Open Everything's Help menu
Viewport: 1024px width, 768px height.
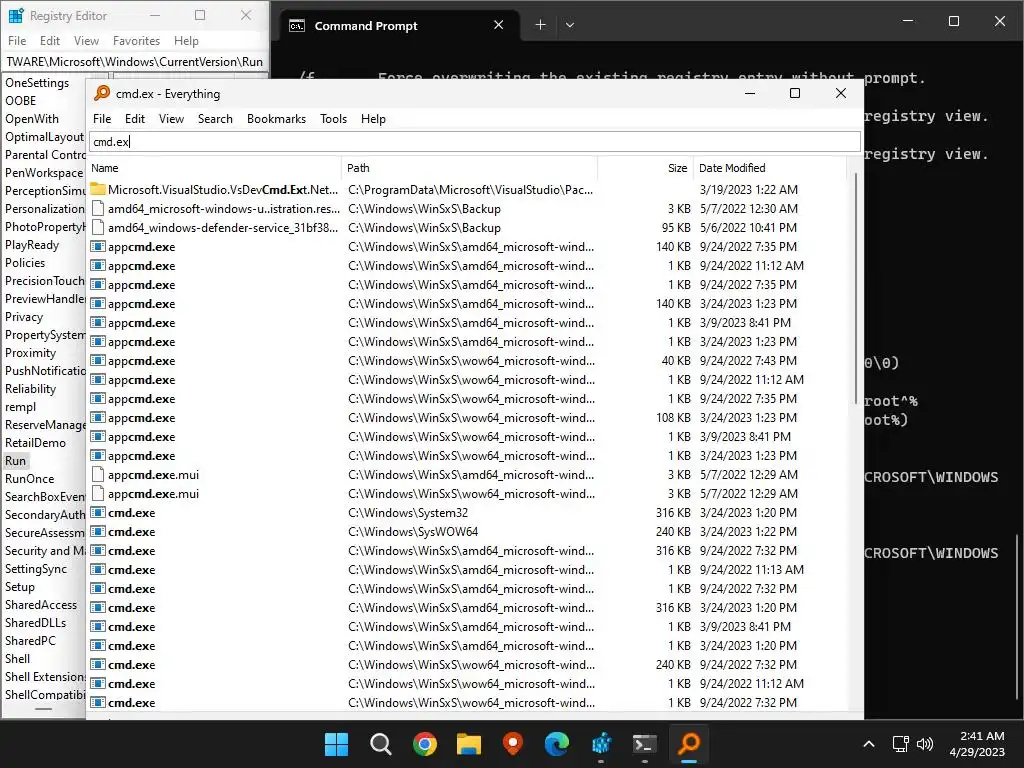pos(373,119)
